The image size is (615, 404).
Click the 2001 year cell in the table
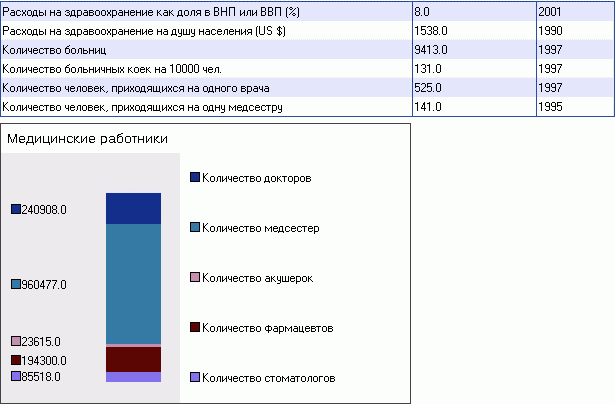pos(551,12)
